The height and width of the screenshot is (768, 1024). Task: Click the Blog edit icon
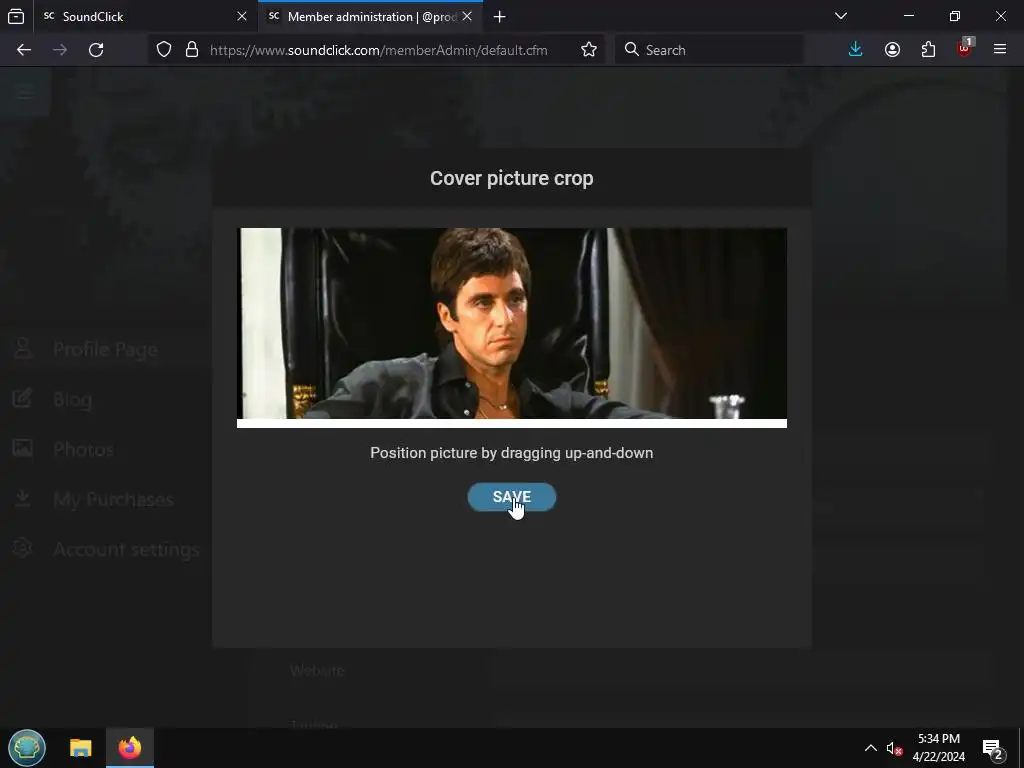coord(23,398)
